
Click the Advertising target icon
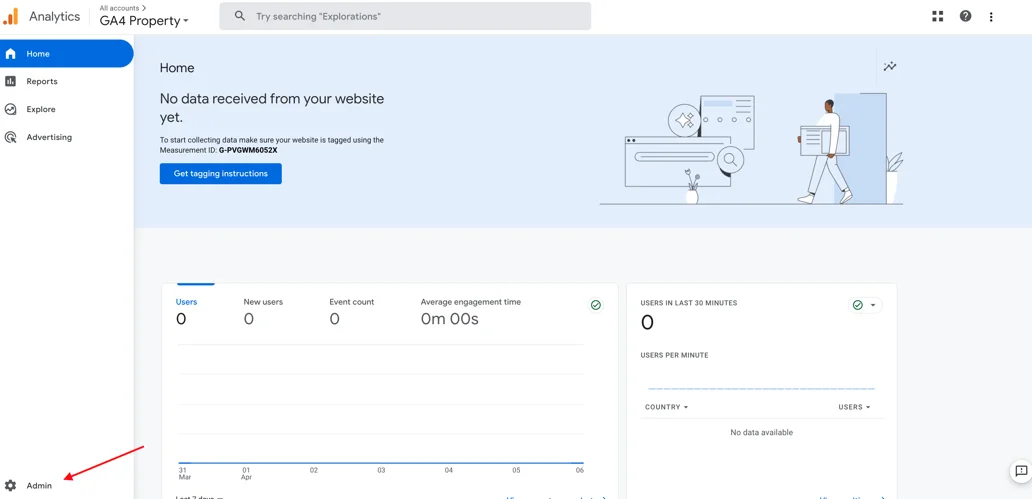point(11,138)
